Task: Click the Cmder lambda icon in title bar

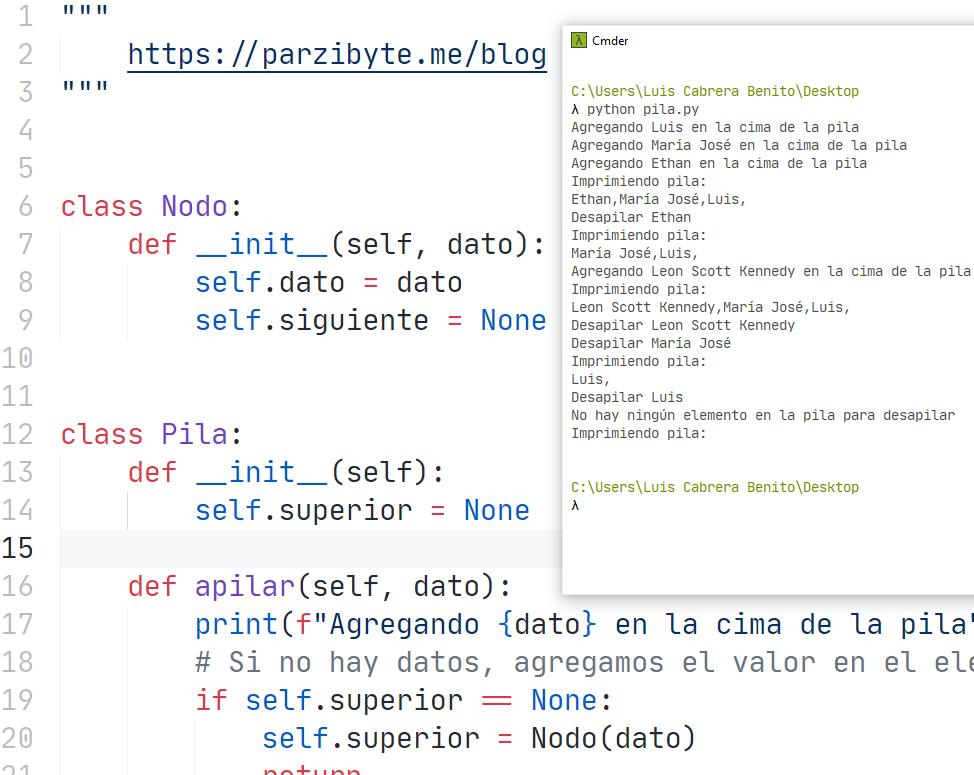Action: click(x=578, y=40)
